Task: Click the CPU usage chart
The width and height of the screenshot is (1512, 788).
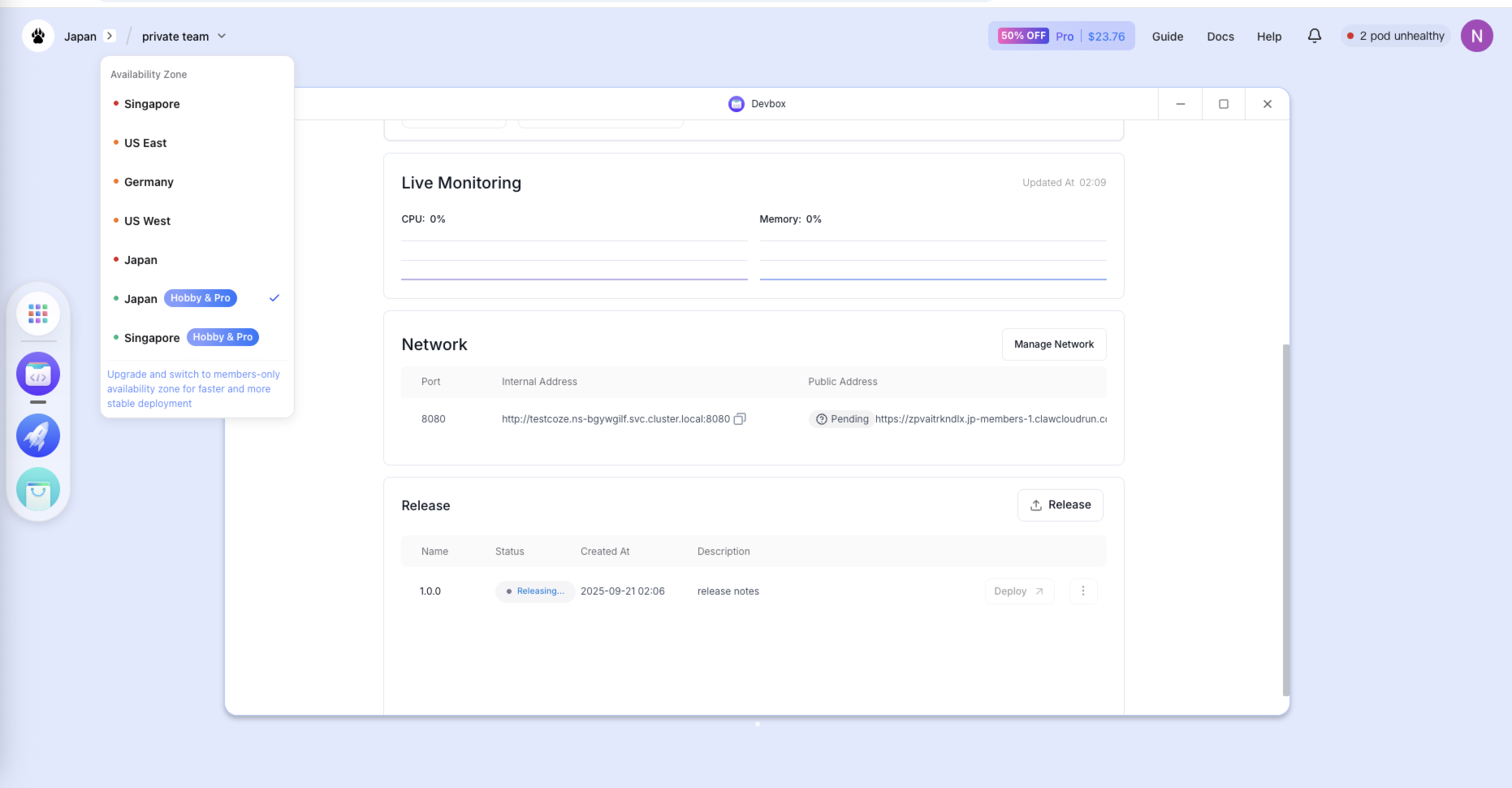Action: 574,260
